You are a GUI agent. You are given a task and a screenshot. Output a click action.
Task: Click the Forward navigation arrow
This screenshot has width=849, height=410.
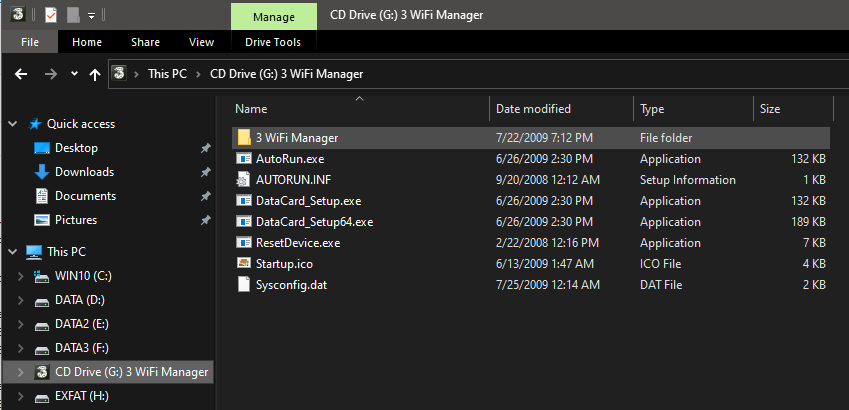tap(51, 74)
